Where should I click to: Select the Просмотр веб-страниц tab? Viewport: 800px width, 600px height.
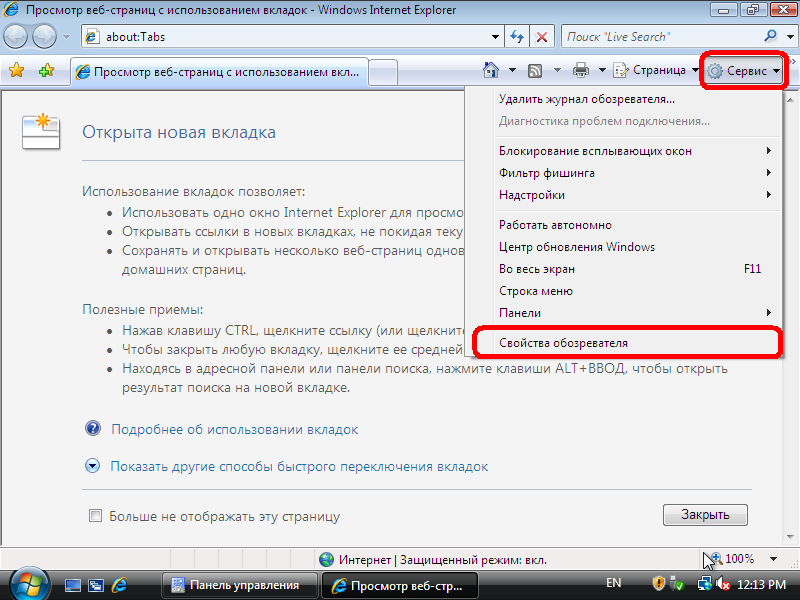pos(219,72)
